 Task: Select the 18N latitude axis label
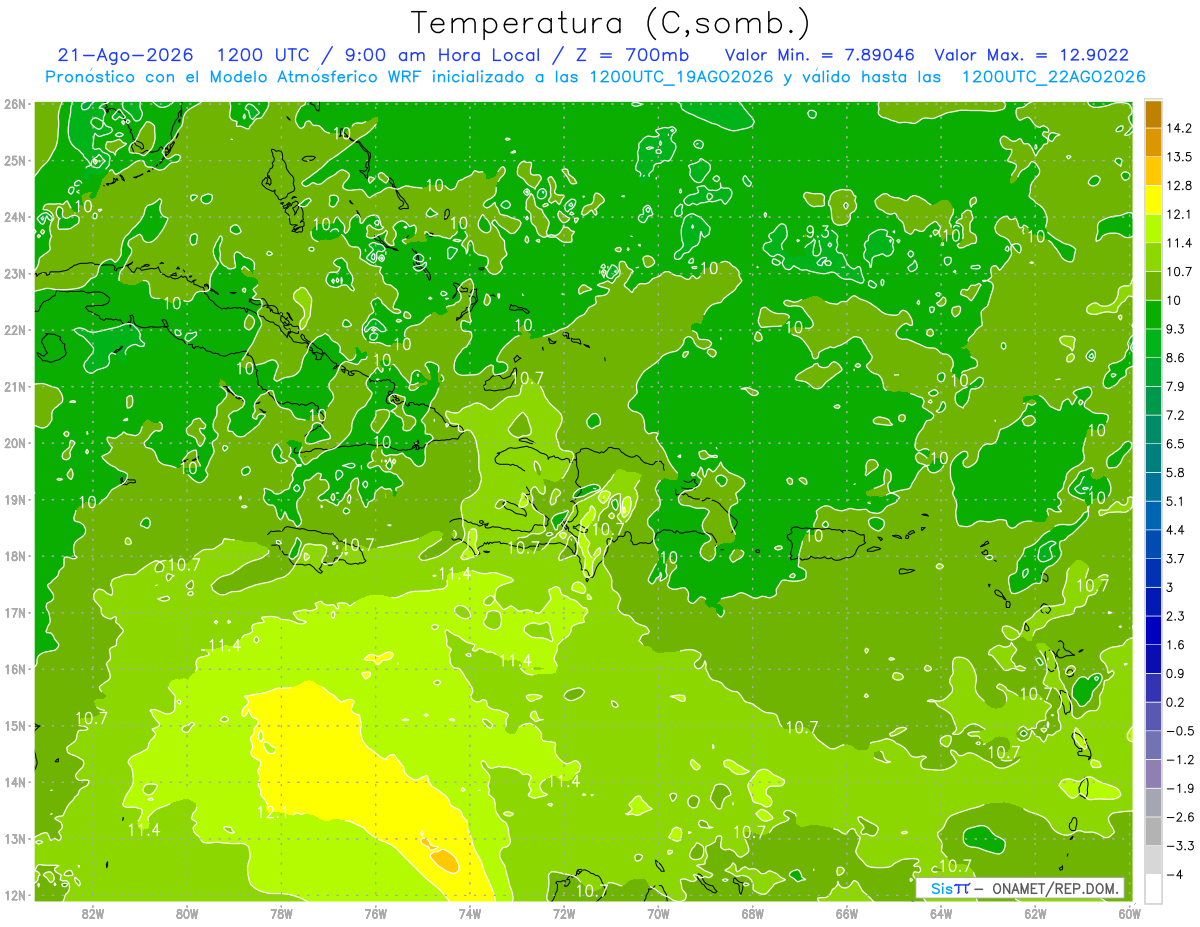pyautogui.click(x=15, y=556)
